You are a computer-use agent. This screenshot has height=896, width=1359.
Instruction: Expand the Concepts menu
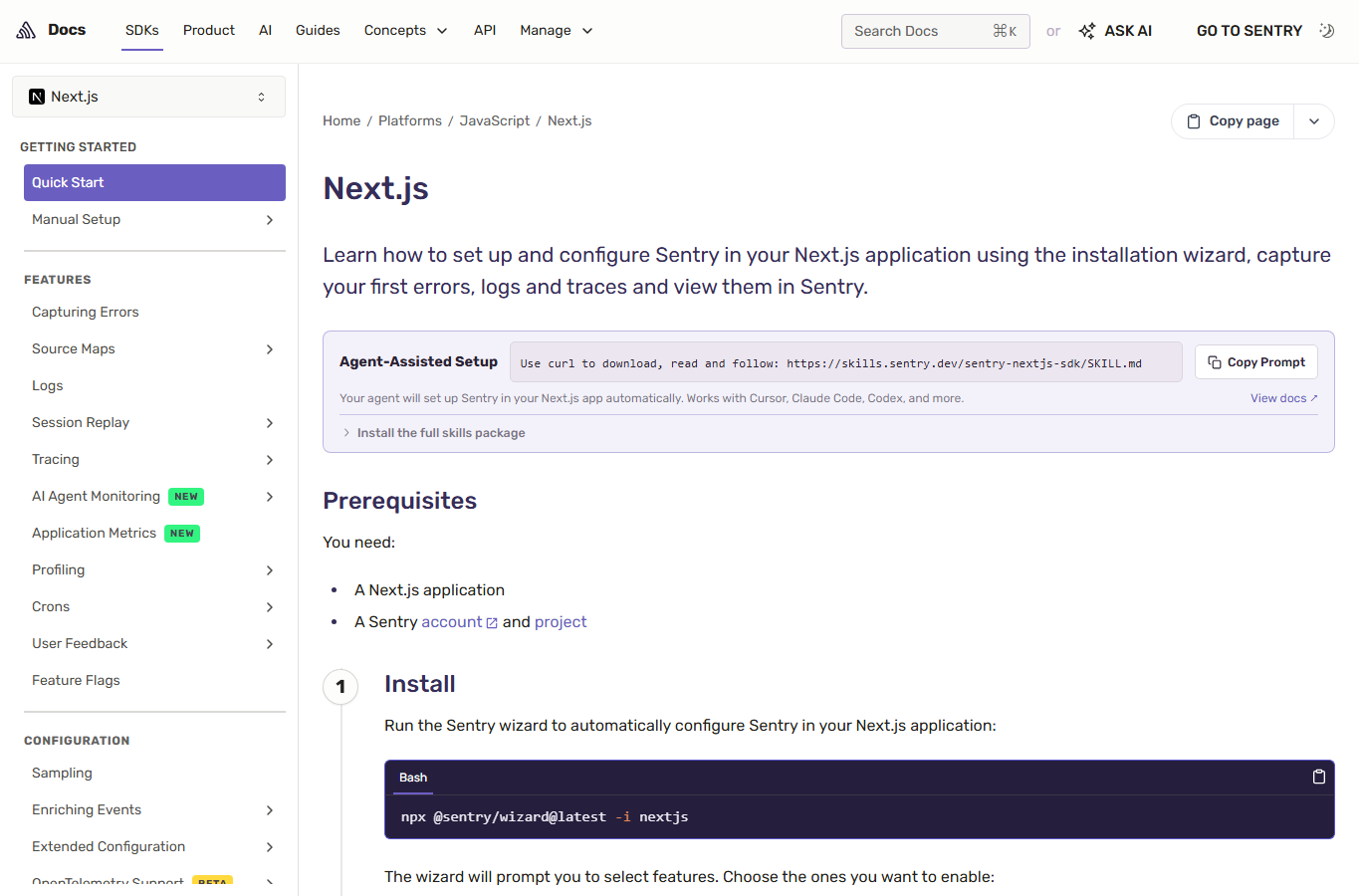tap(405, 31)
